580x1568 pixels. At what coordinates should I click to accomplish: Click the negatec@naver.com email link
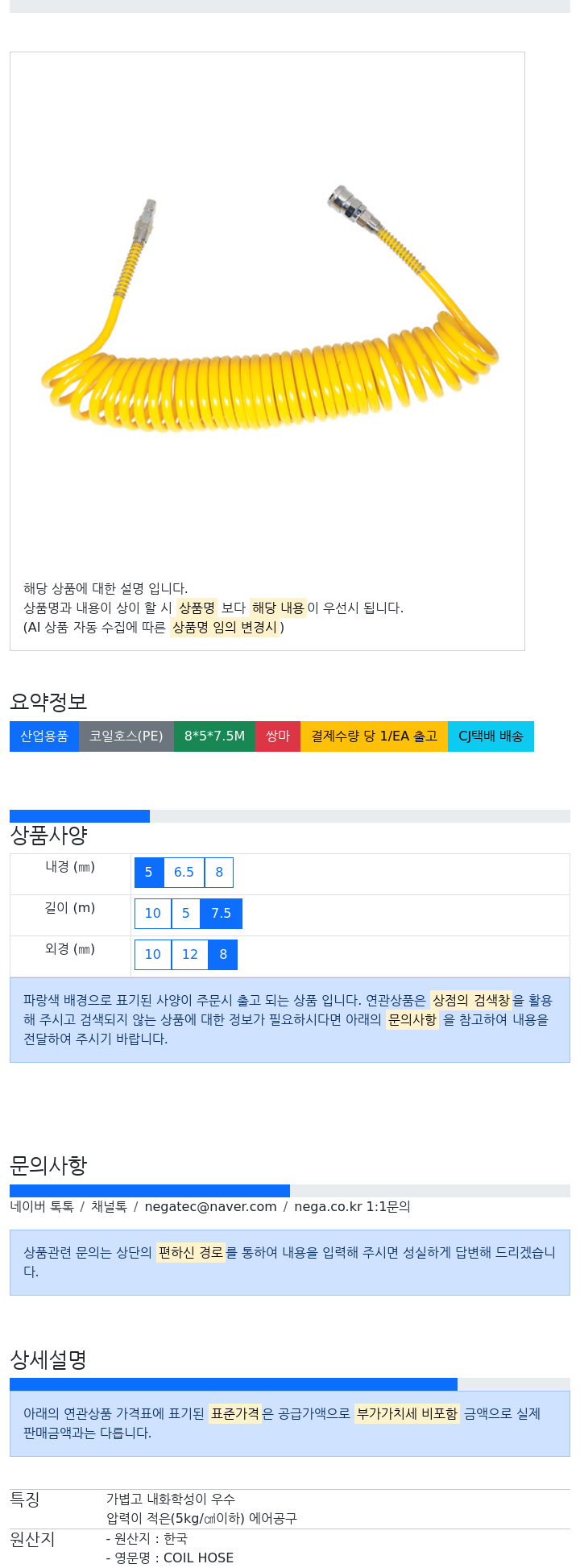tap(210, 1207)
